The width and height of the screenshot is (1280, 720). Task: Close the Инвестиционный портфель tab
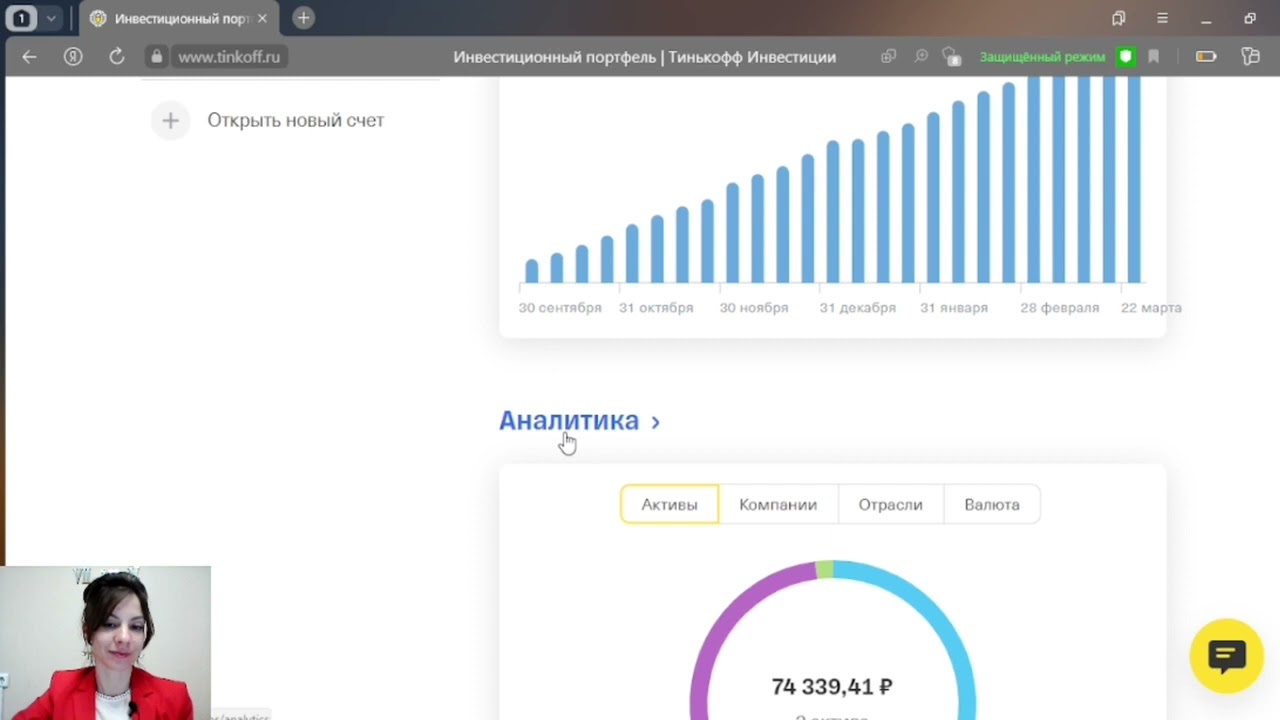click(x=262, y=18)
